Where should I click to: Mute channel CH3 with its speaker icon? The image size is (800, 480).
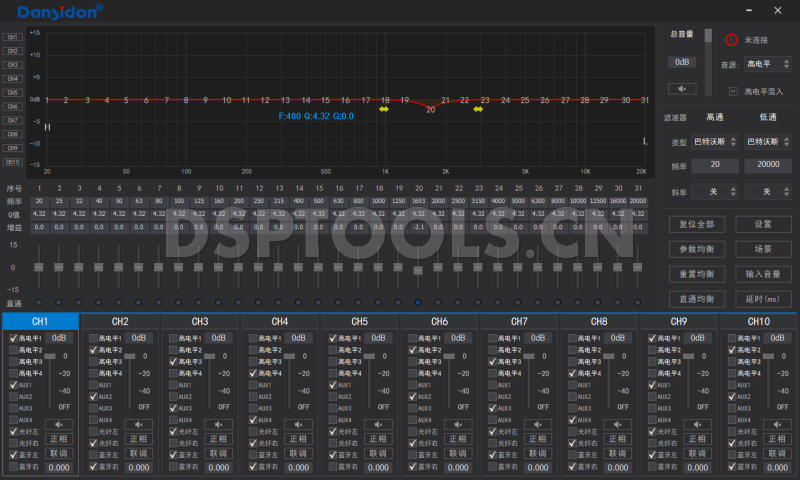click(x=220, y=423)
